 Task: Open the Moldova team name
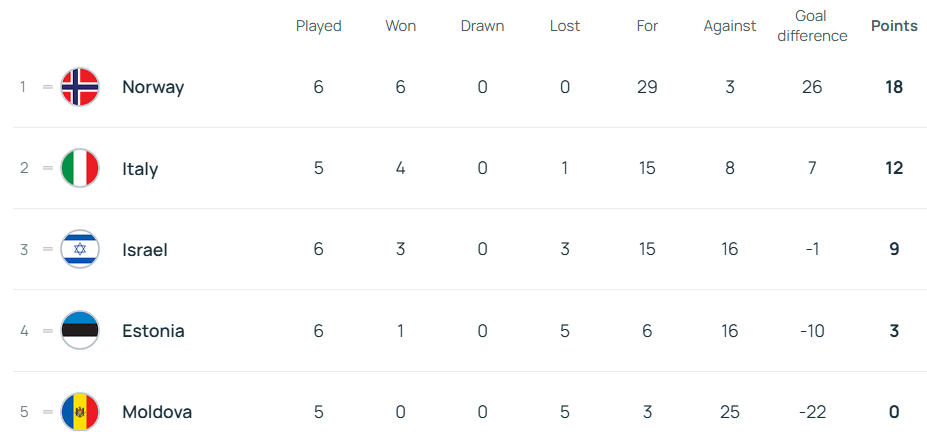click(x=157, y=412)
